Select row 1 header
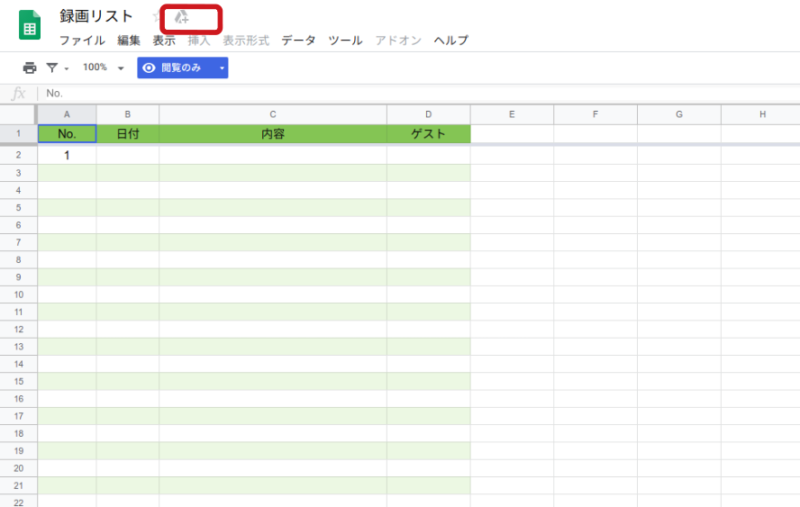 (18, 134)
